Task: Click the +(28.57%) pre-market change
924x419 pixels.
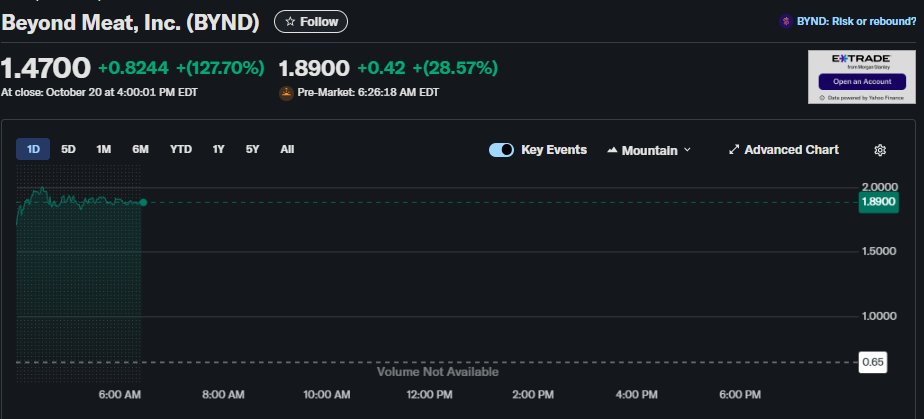Action: 456,68
